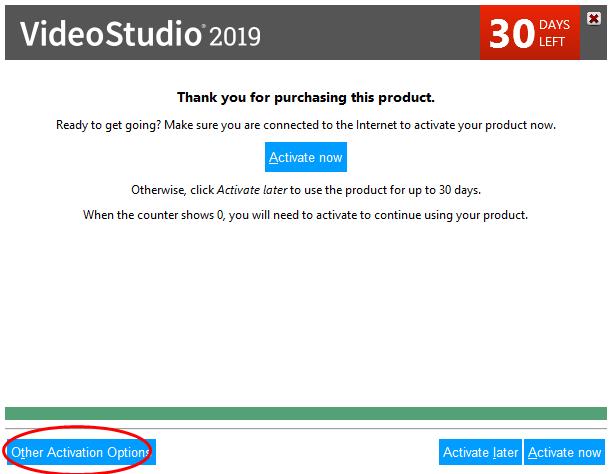612x474 pixels.
Task: Choose the Activate later button
Action: [x=480, y=452]
